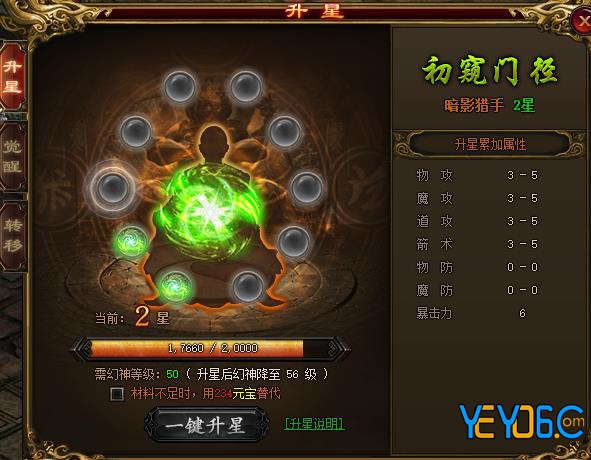Click the 一键升星 button
Image resolution: width=591 pixels, height=460 pixels.
207,425
